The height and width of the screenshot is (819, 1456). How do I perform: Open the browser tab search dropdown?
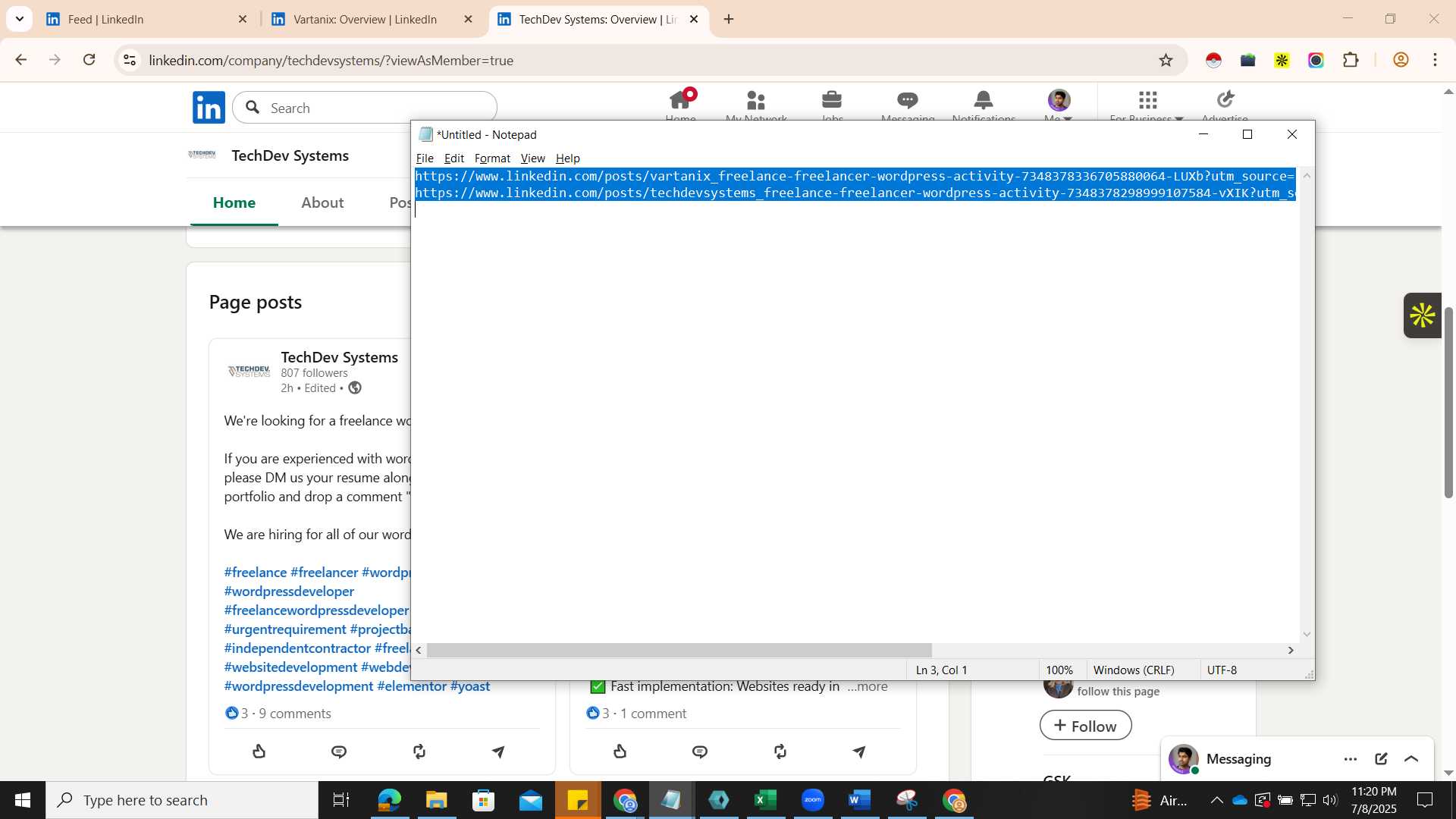pyautogui.click(x=19, y=19)
